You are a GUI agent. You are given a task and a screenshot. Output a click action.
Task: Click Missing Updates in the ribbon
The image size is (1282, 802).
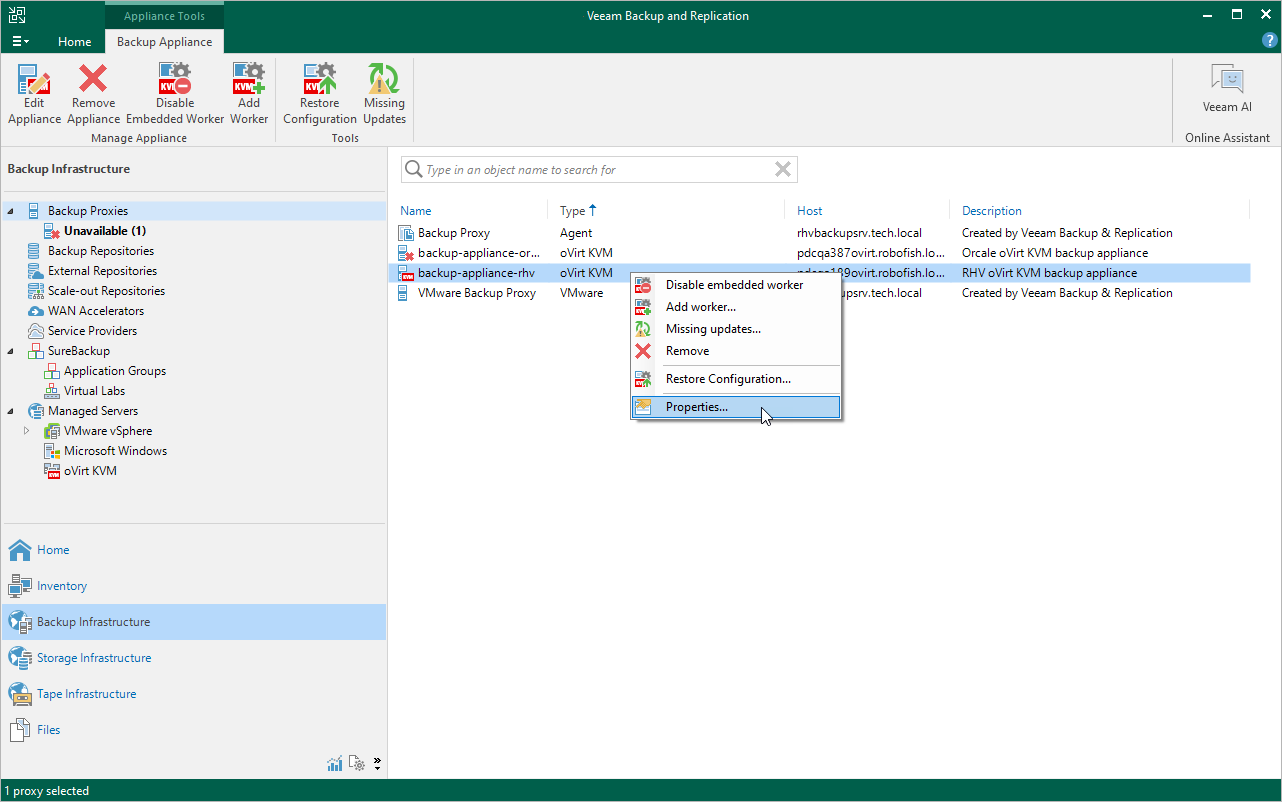pos(384,95)
